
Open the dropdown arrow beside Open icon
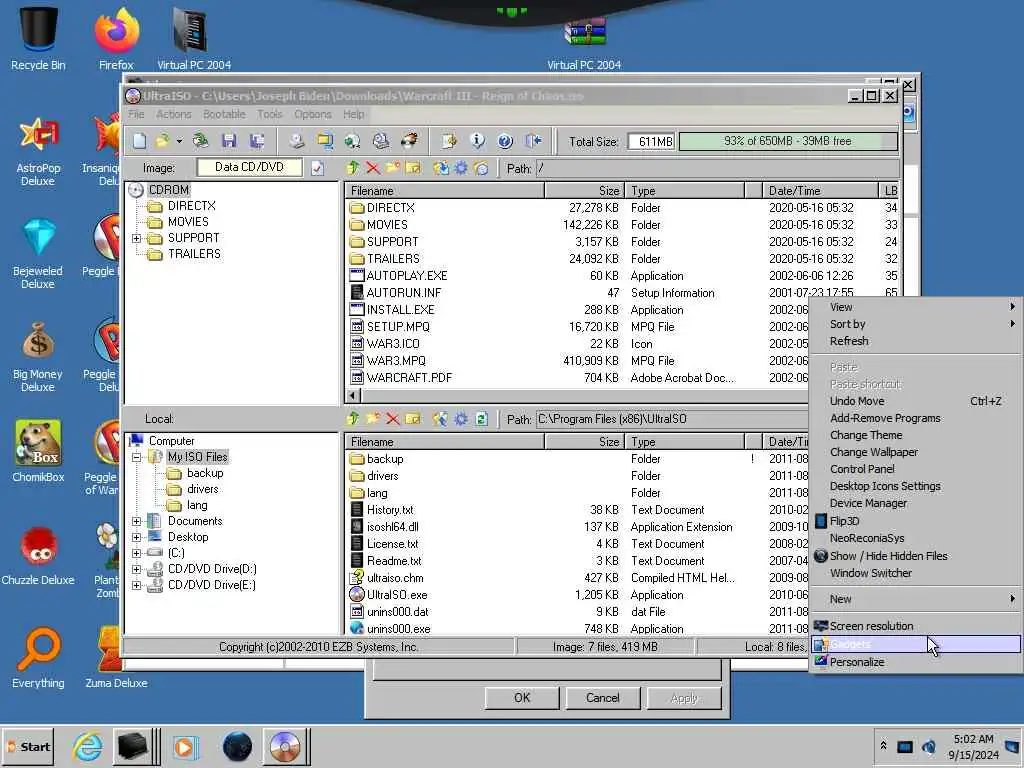coord(179,141)
